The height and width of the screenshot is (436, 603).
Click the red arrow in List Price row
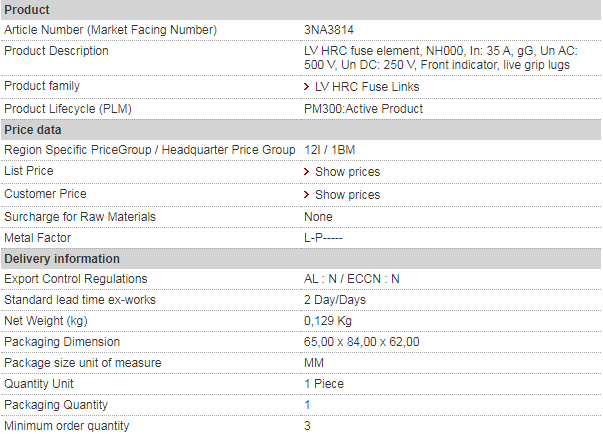point(306,171)
